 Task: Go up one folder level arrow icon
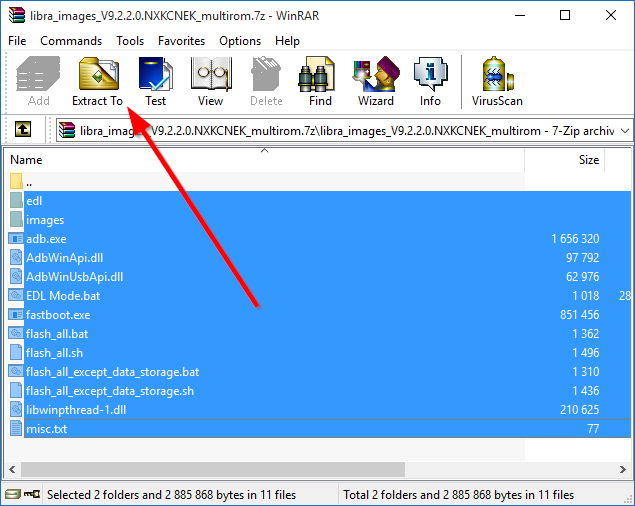pyautogui.click(x=23, y=129)
